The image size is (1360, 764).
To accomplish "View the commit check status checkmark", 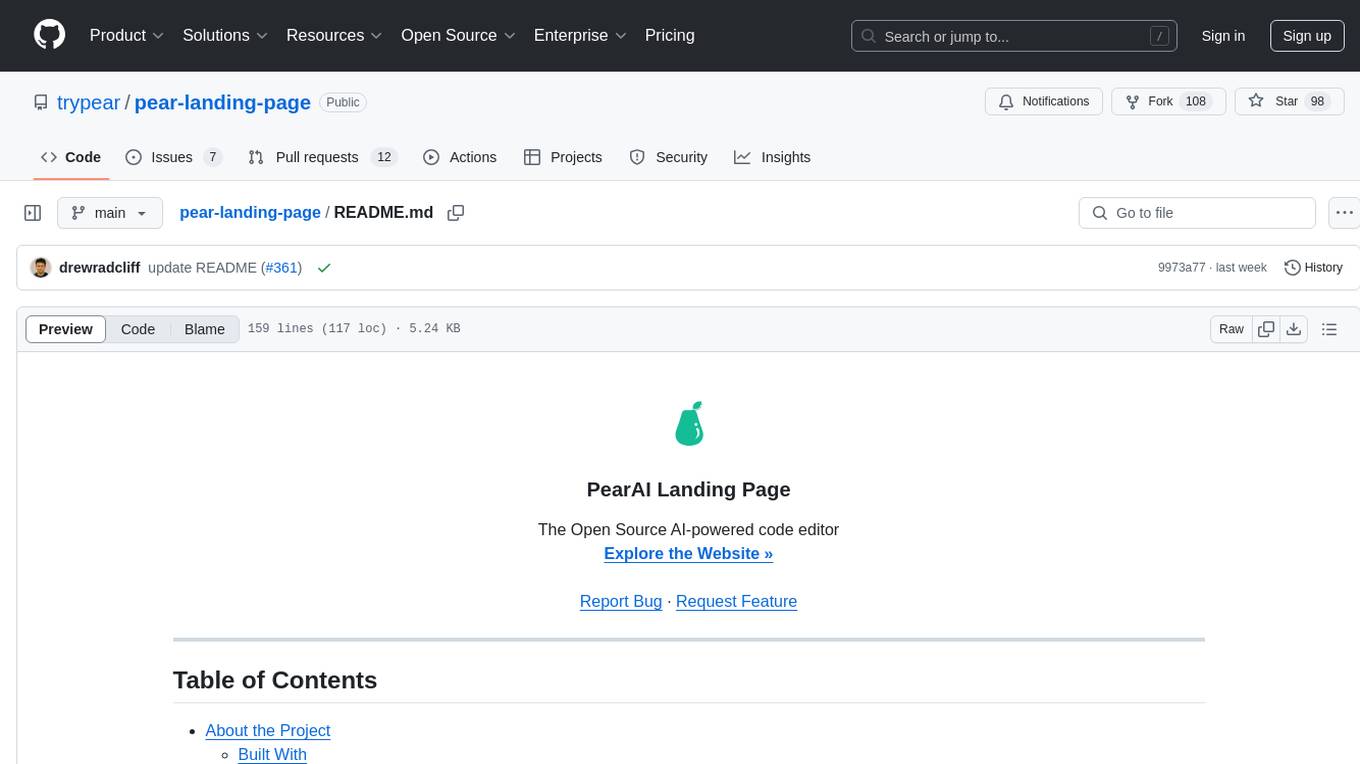I will pos(323,268).
